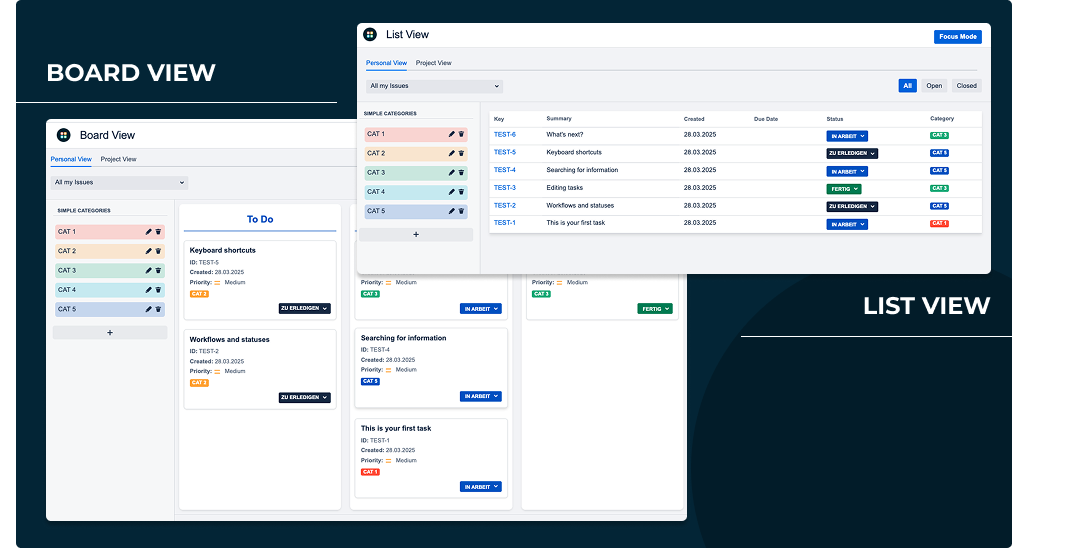Click red CAT 1 badge in TEST-1 row
This screenshot has height=548, width=1078.
click(x=939, y=223)
